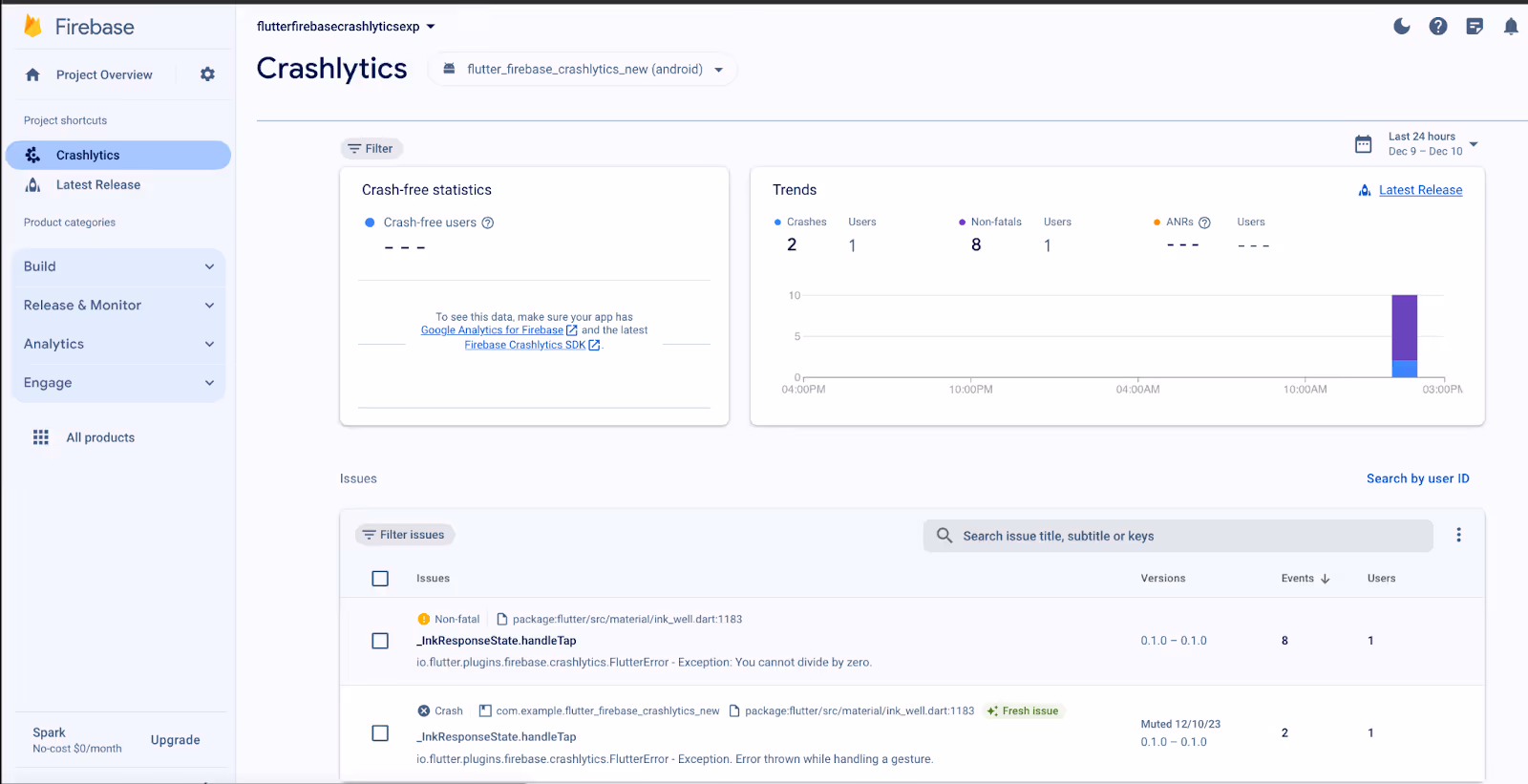Image resolution: width=1528 pixels, height=784 pixels.
Task: Click Crash-free users help icon
Action: (x=488, y=222)
